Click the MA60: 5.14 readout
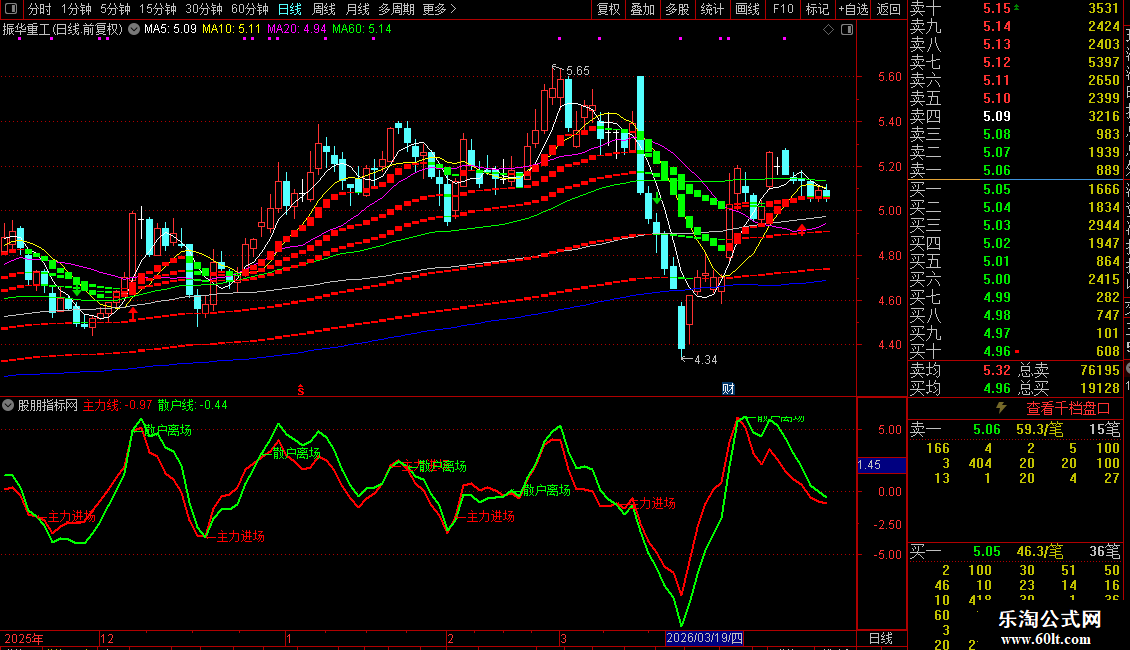1130x650 pixels. coord(362,30)
